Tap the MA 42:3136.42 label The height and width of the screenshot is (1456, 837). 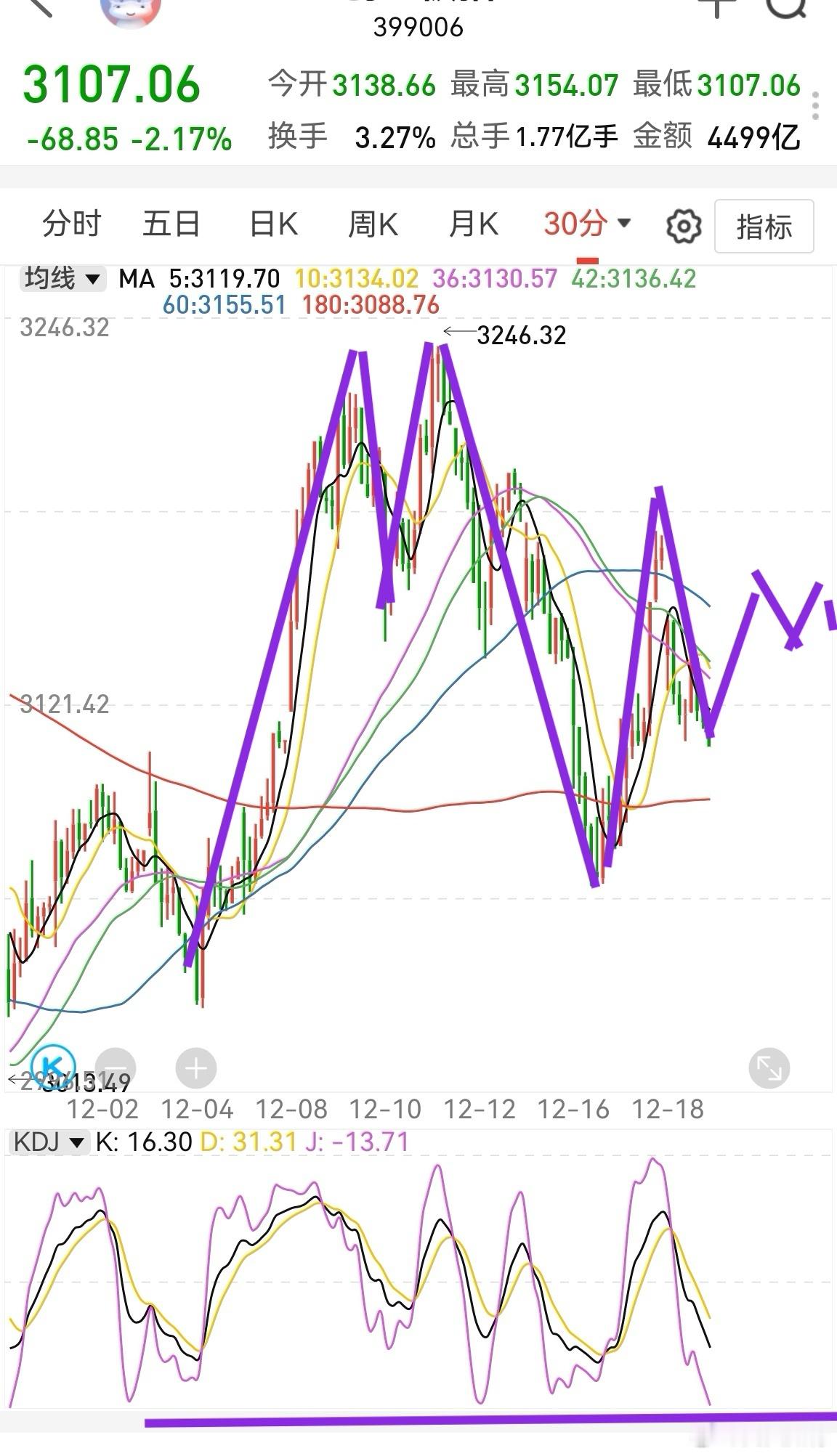pos(634,278)
